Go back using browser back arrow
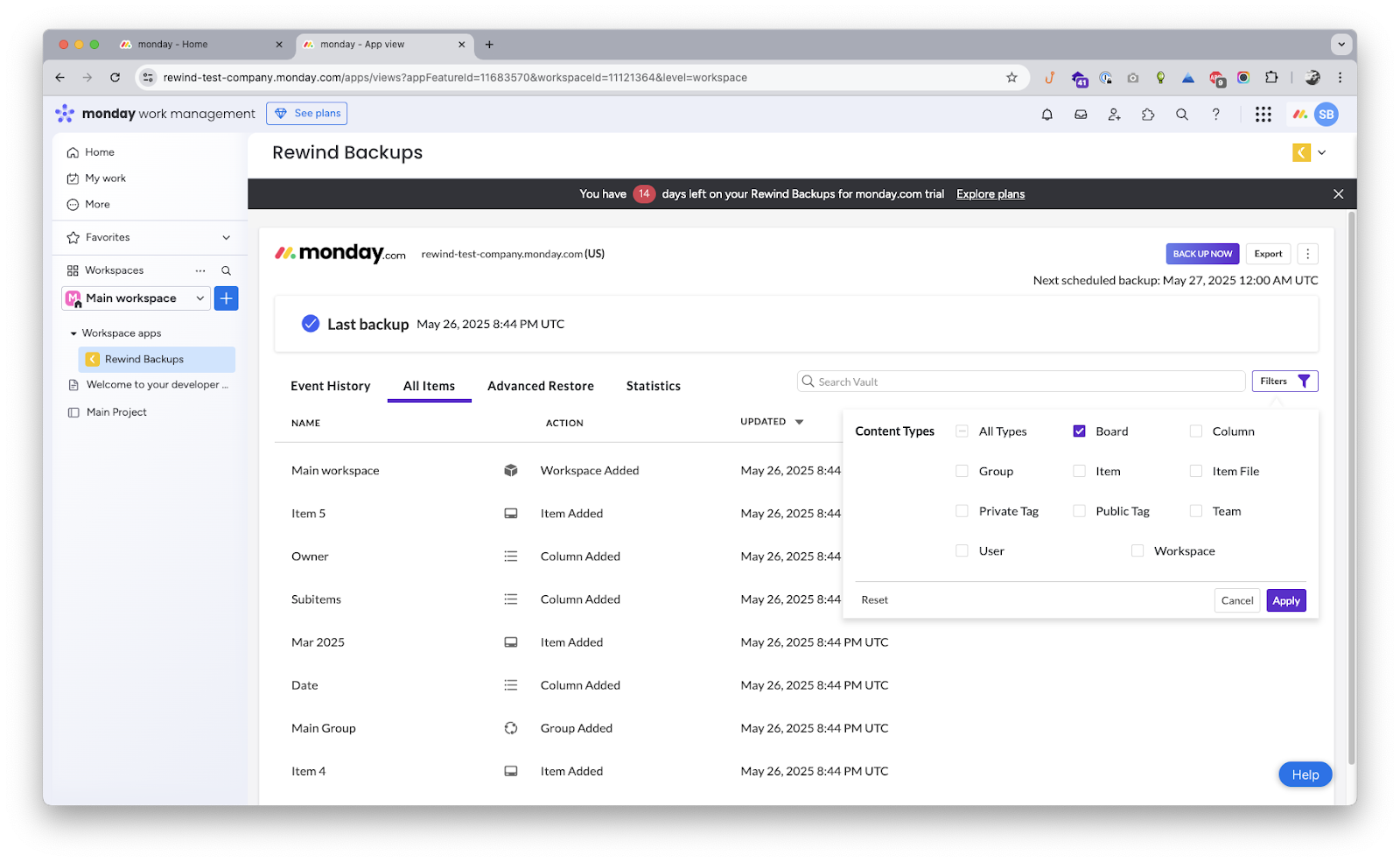The width and height of the screenshot is (1400, 862). pyautogui.click(x=59, y=78)
